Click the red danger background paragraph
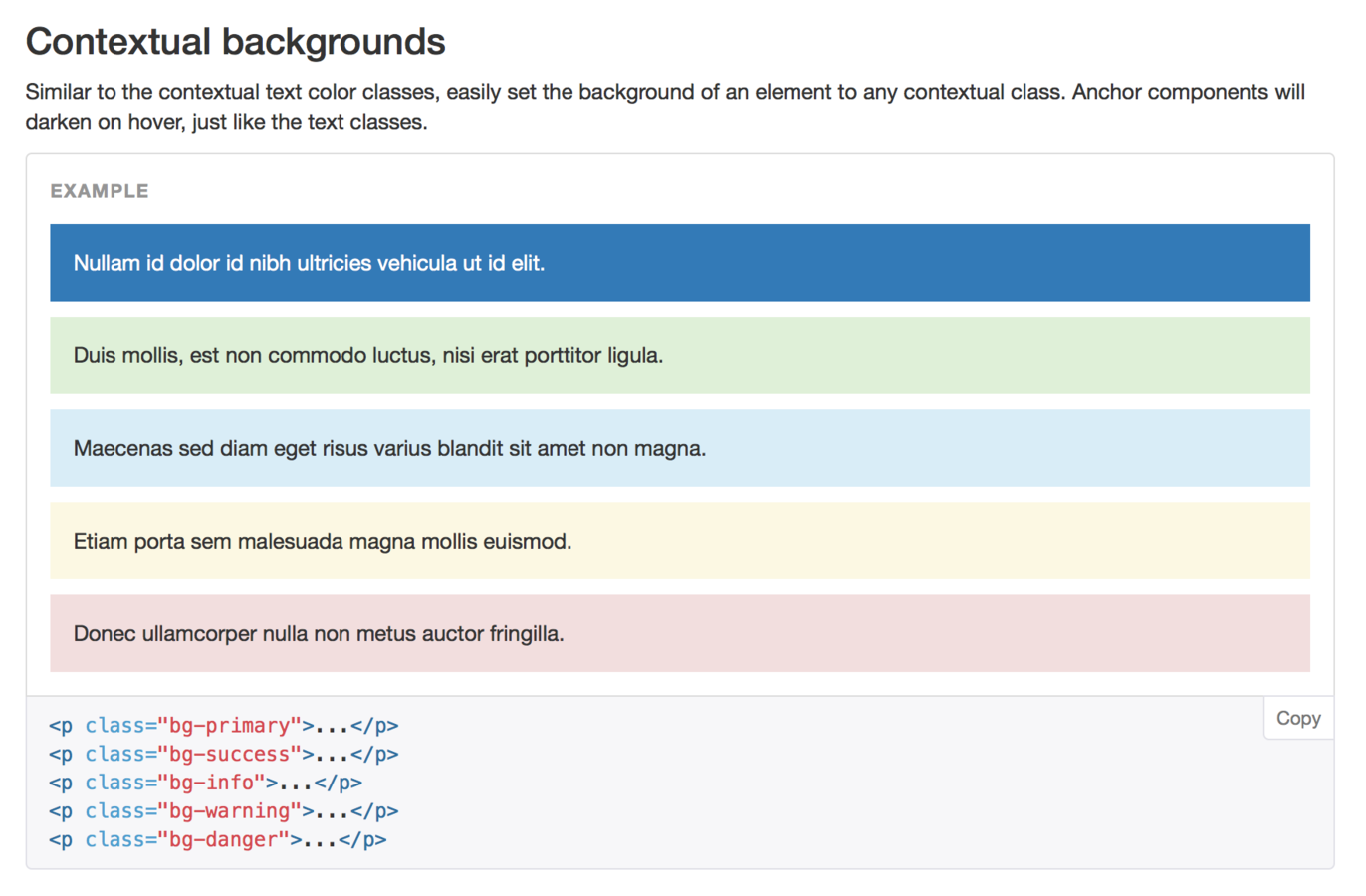 point(680,633)
